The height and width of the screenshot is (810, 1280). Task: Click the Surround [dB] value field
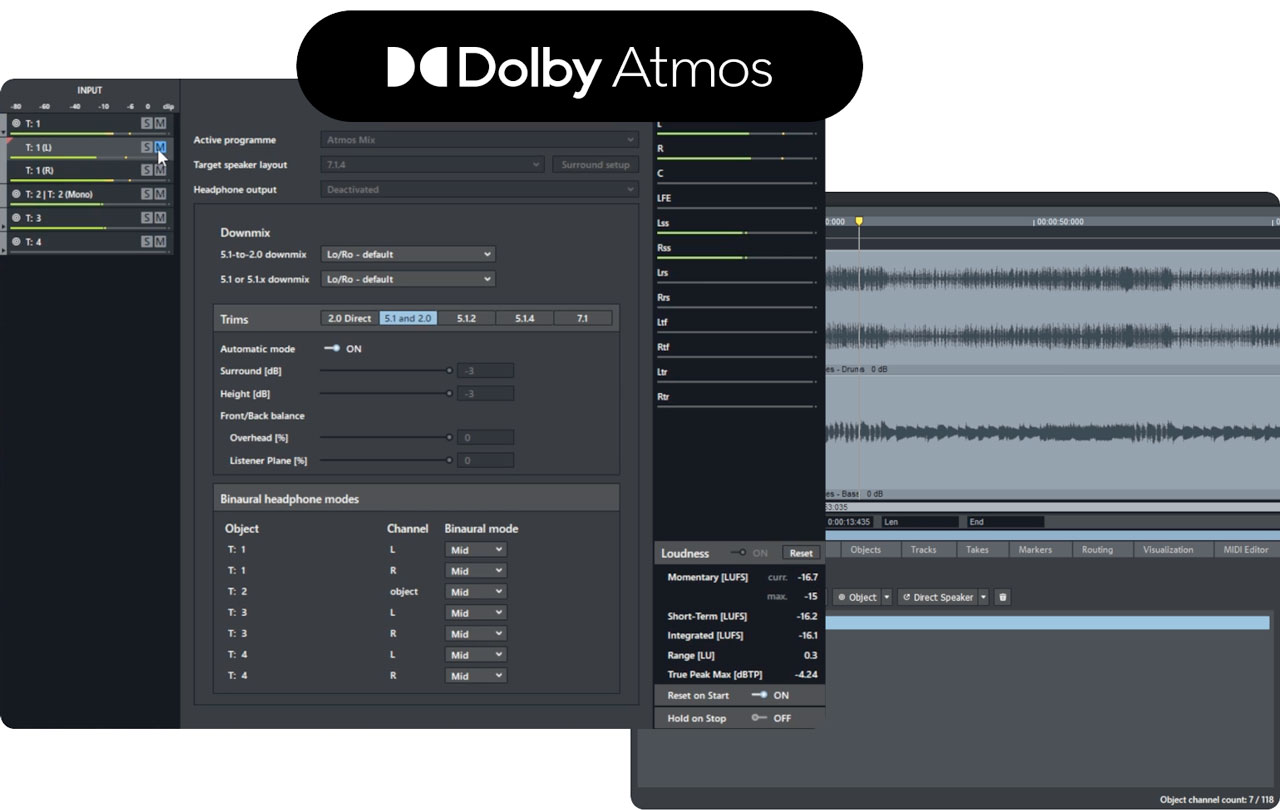pos(485,371)
